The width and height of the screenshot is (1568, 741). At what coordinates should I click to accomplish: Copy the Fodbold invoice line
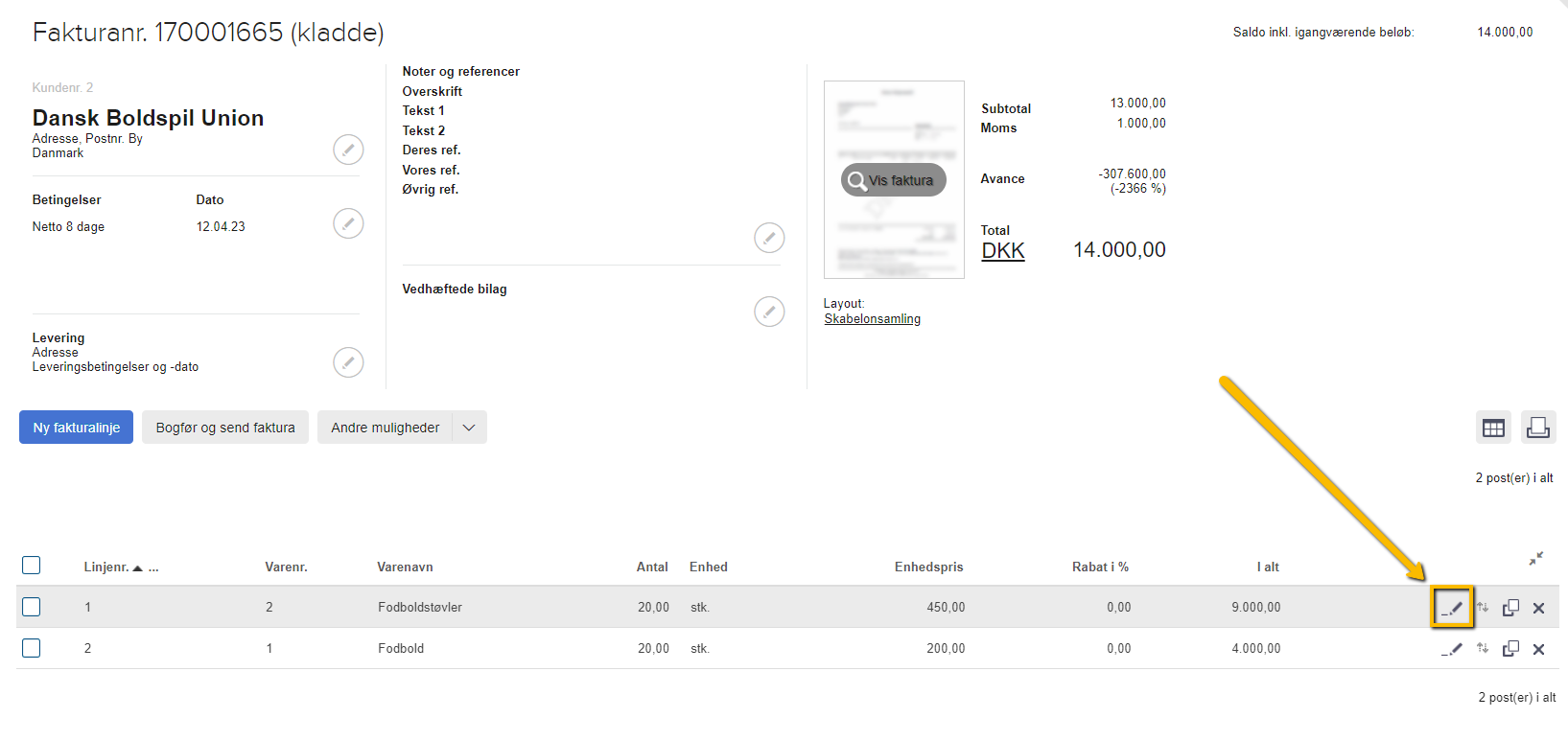tap(1510, 649)
